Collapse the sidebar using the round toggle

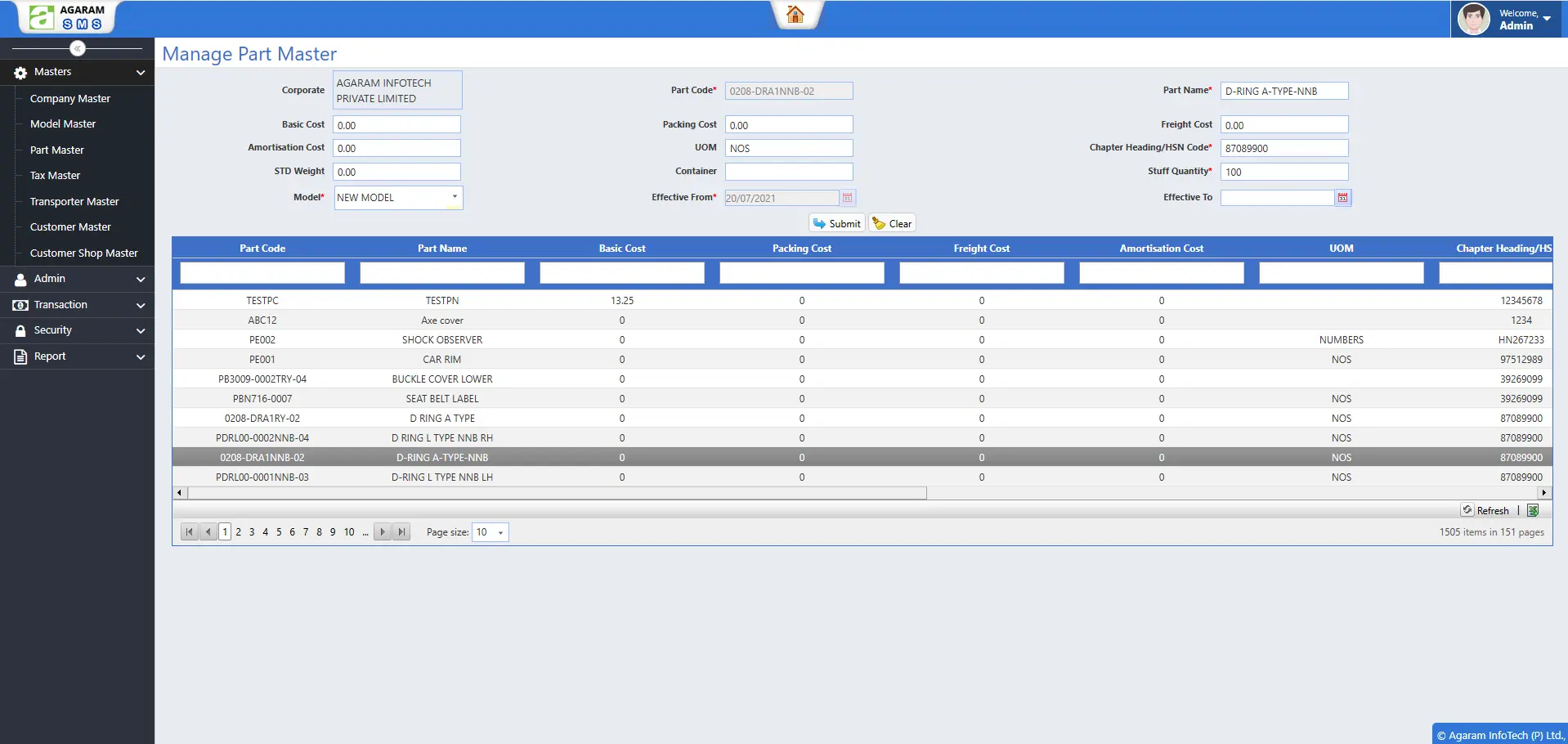[78, 48]
